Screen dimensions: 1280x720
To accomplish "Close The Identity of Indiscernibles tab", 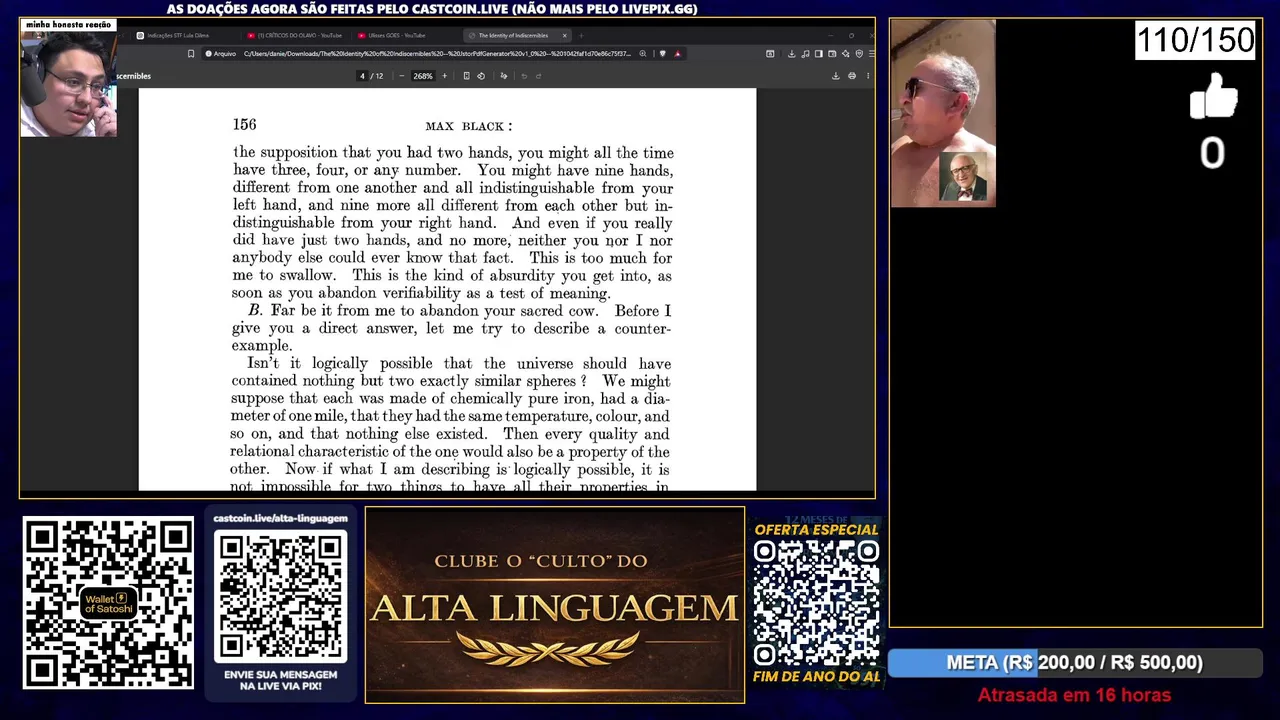I will point(564,35).
